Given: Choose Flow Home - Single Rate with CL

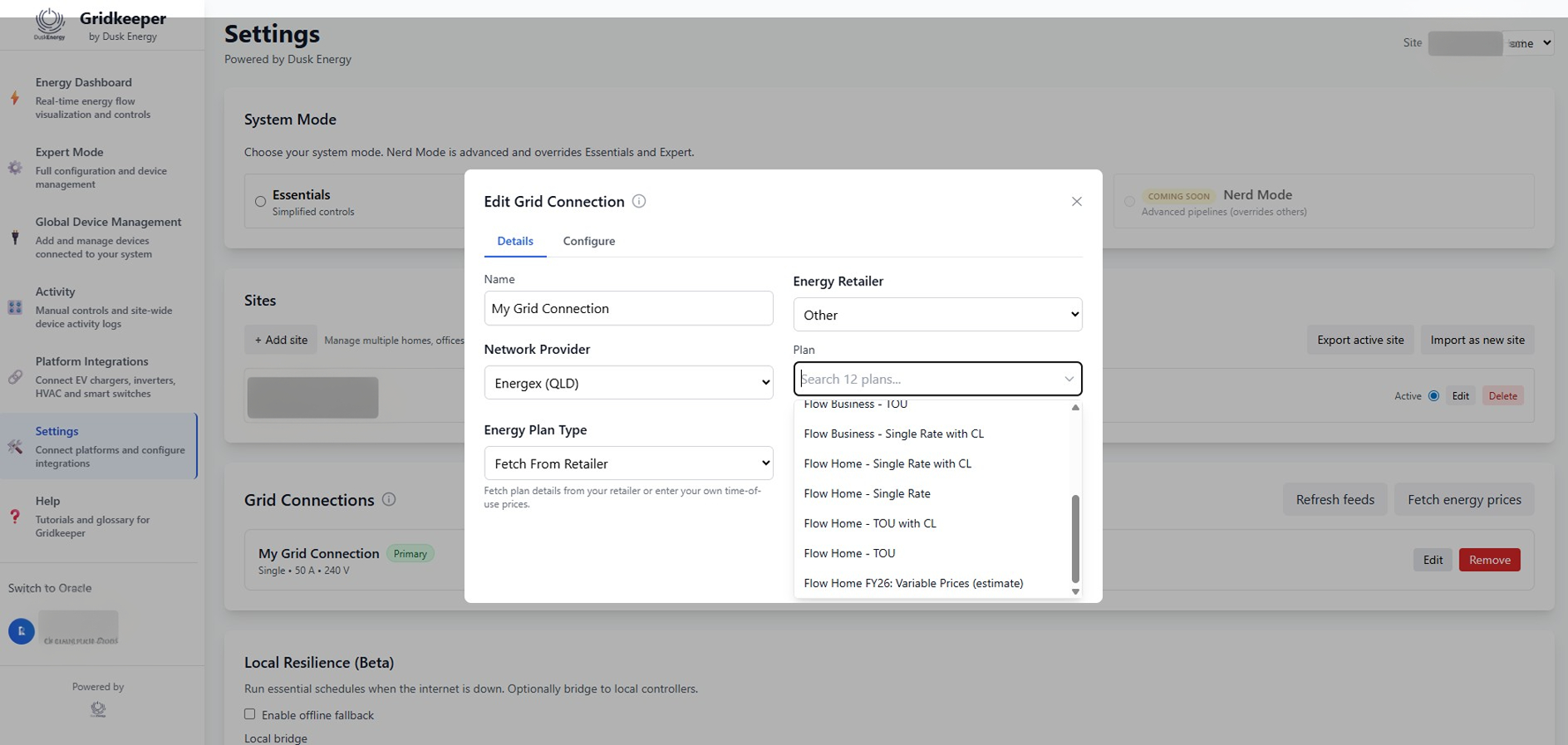Looking at the screenshot, I should (x=932, y=463).
